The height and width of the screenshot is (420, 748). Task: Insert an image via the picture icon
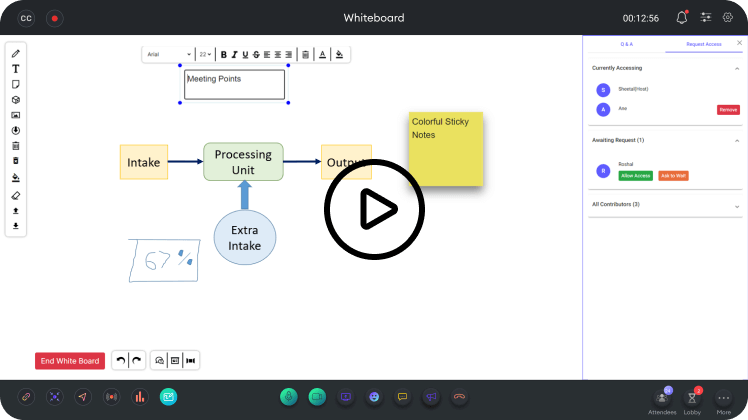16,115
